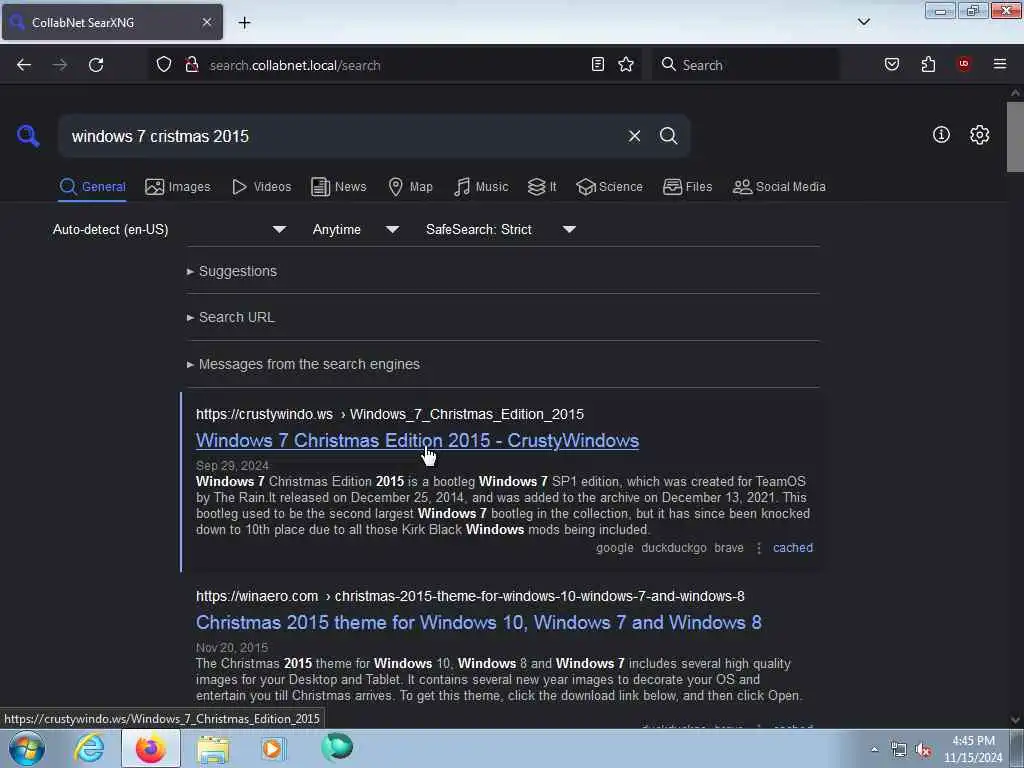This screenshot has width=1024, height=768.
Task: Click the winaero.com result URL
Action: [470, 596]
